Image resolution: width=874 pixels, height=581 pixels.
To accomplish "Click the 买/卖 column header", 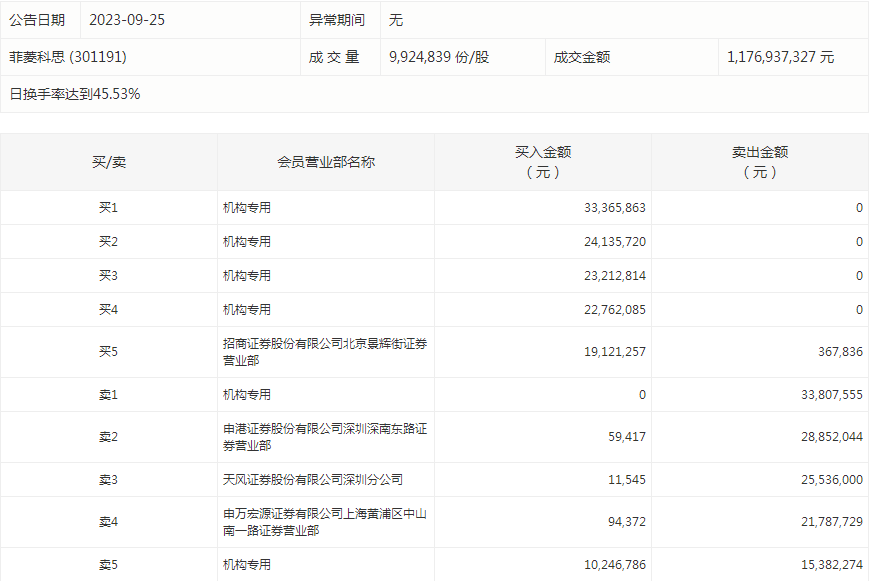I will pyautogui.click(x=108, y=162).
